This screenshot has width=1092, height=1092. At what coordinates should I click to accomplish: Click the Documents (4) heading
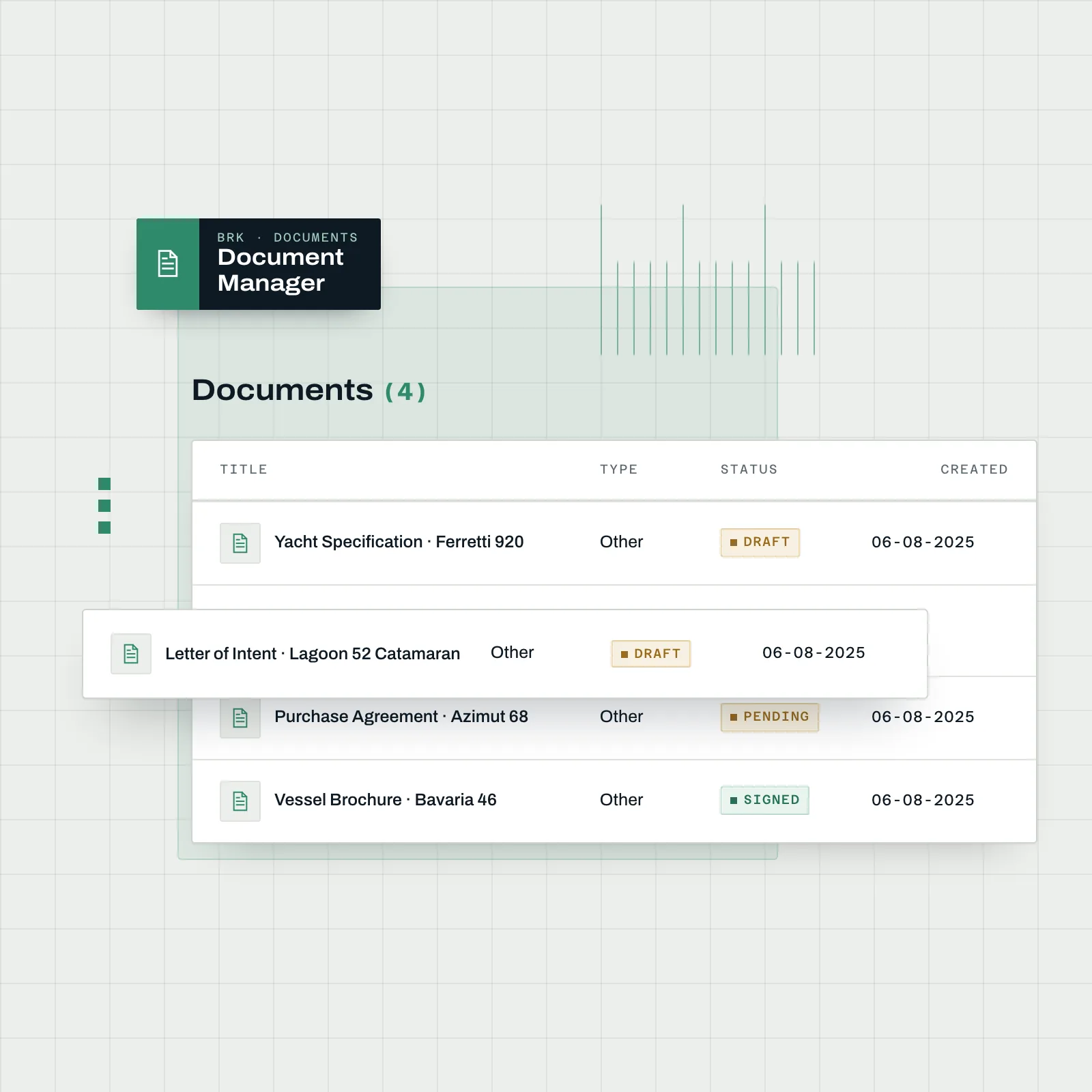click(x=309, y=390)
